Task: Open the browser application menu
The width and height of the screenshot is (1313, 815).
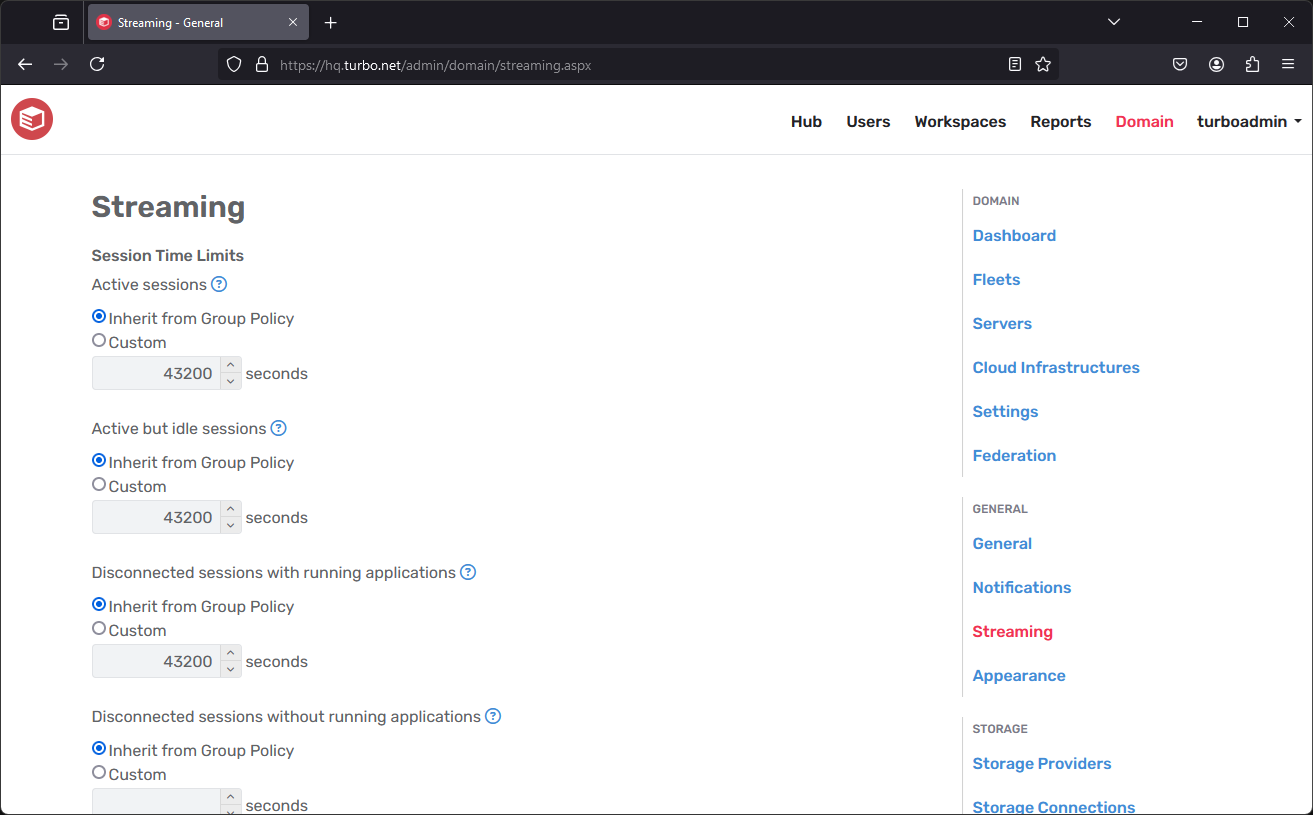Action: 1288,63
